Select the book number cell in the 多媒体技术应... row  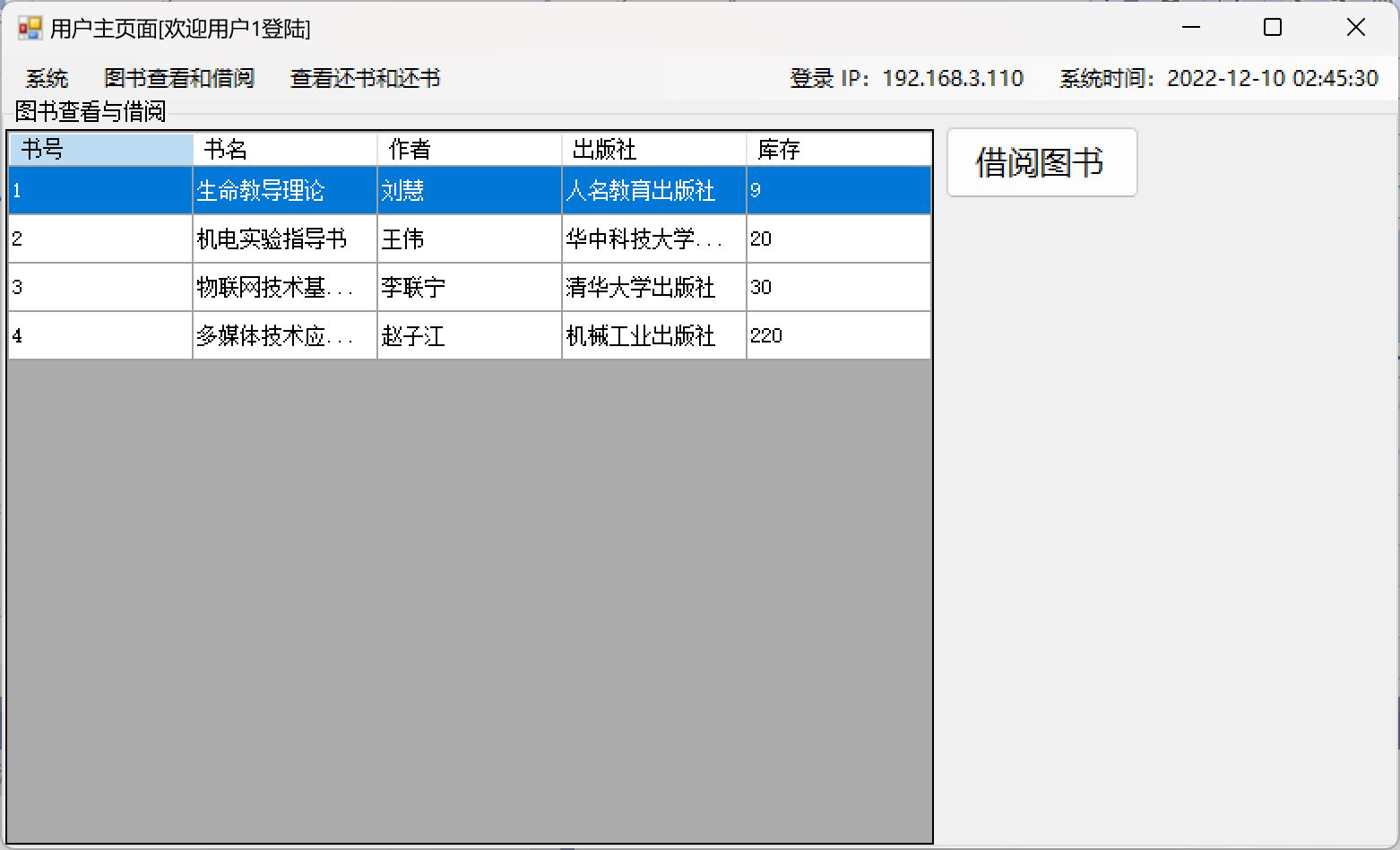coord(101,335)
